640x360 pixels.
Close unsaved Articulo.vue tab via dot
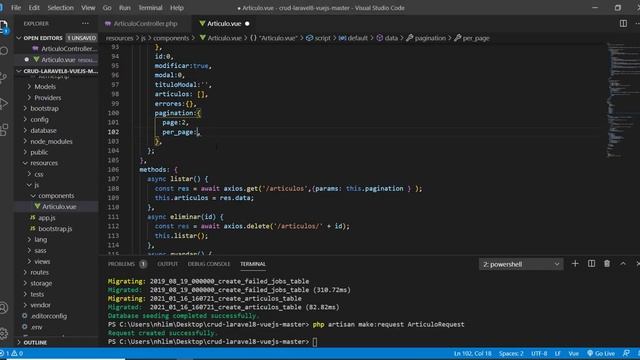click(x=247, y=24)
